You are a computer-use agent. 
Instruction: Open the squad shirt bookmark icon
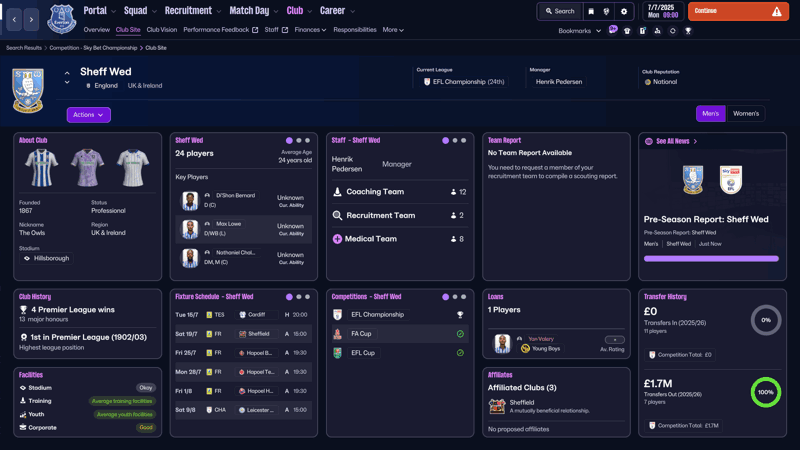click(x=627, y=31)
